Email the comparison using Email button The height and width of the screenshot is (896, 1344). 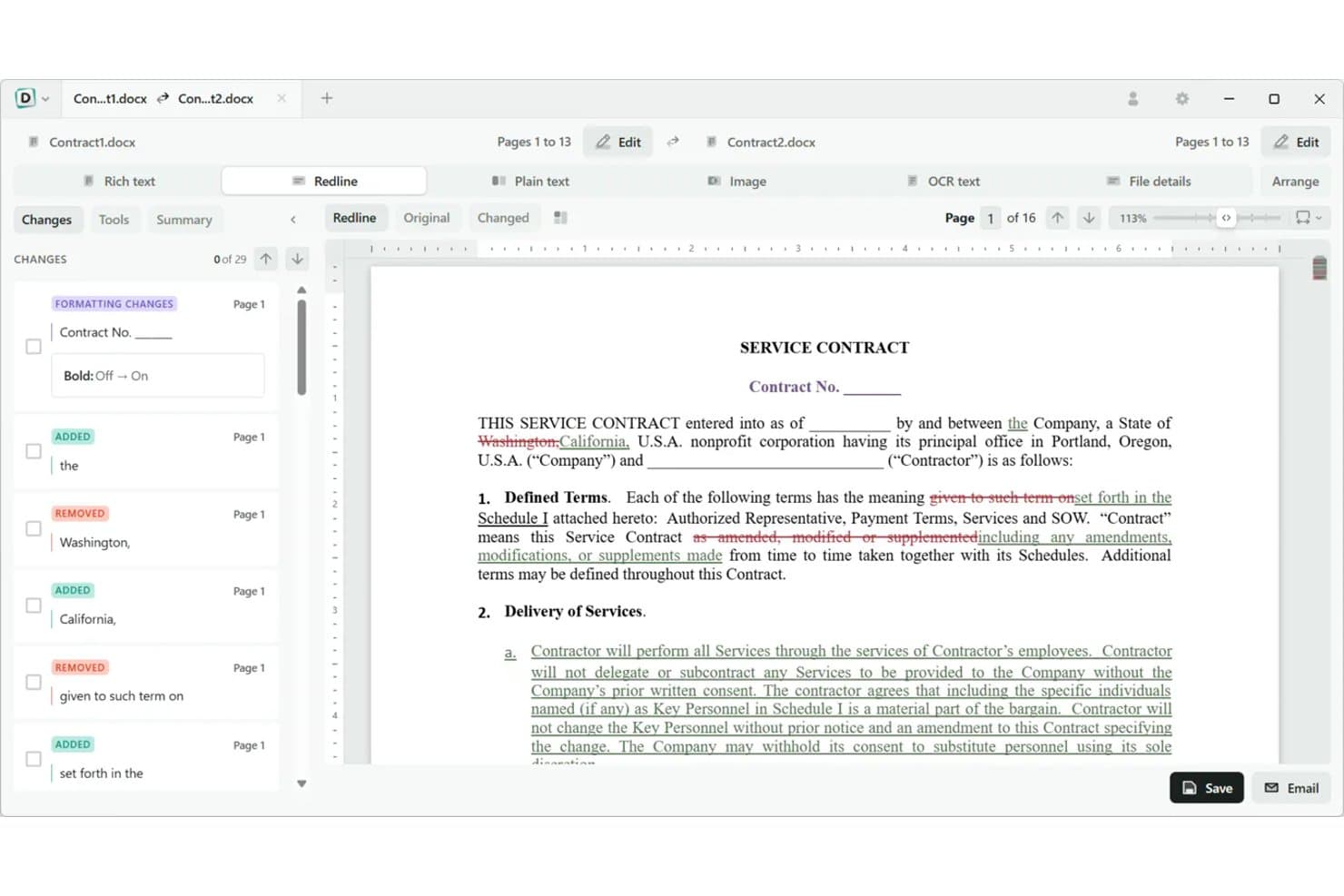pos(1291,788)
